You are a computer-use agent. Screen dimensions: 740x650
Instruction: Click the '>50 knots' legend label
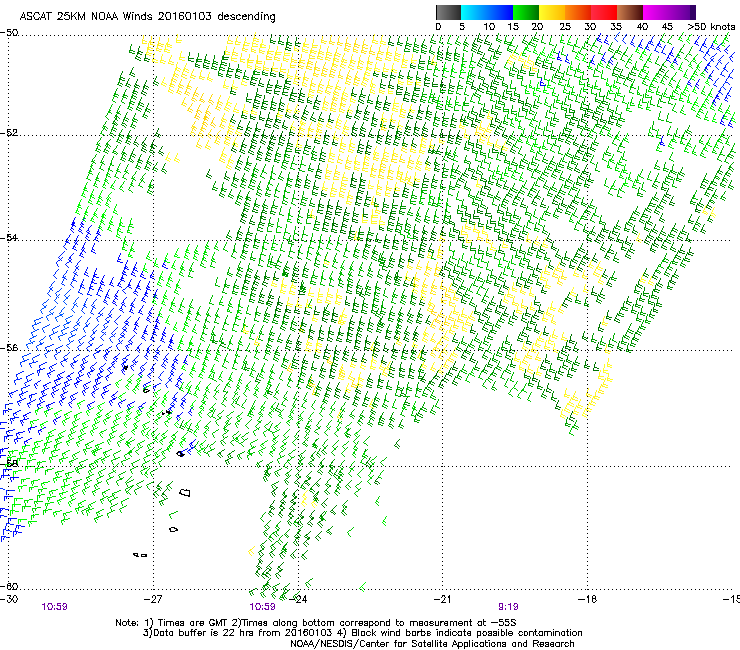click(711, 27)
